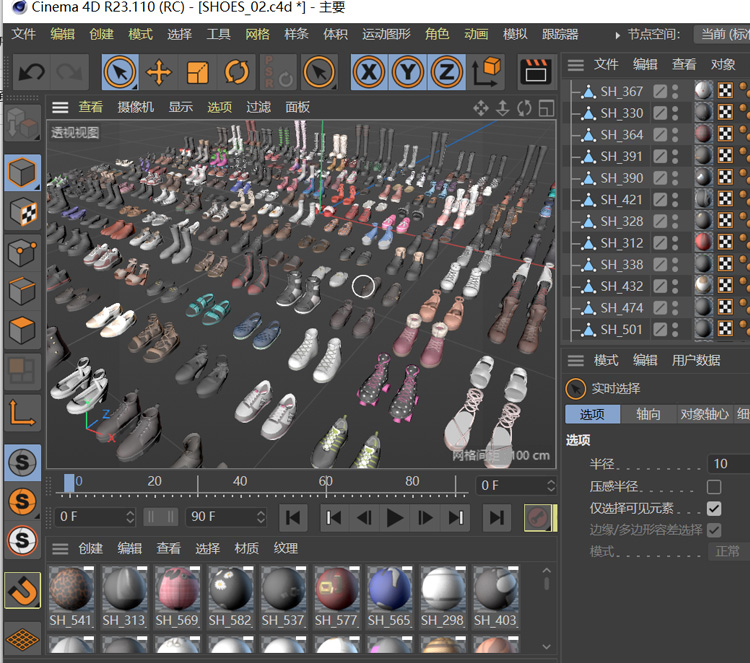Open the viewport 摄像机 menu

[135, 107]
